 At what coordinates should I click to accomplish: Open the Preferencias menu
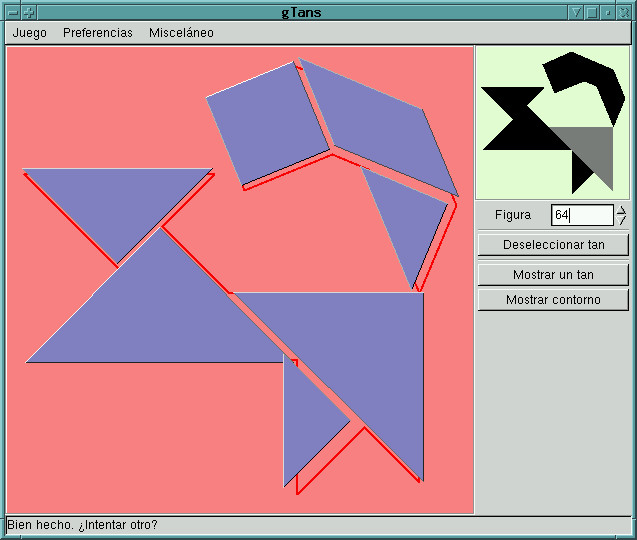pos(98,33)
